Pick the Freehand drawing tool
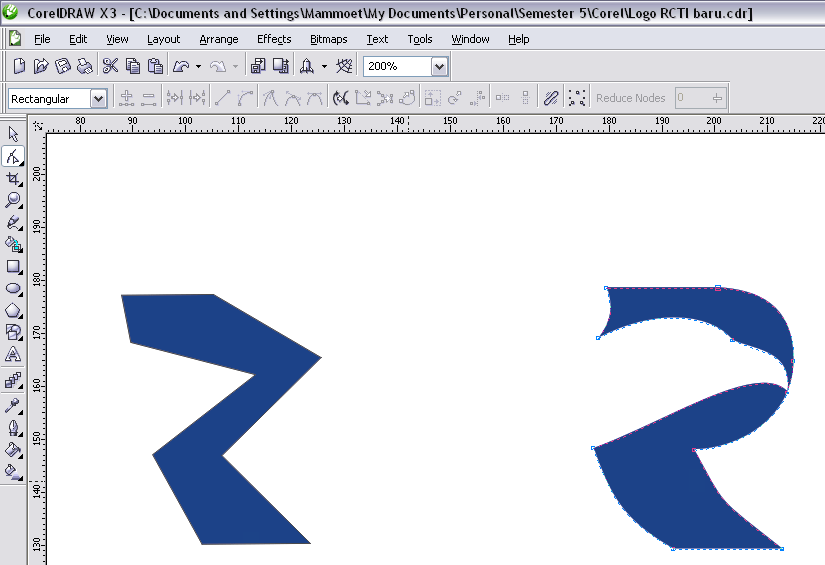Screen dimensions: 825x565 coord(13,222)
